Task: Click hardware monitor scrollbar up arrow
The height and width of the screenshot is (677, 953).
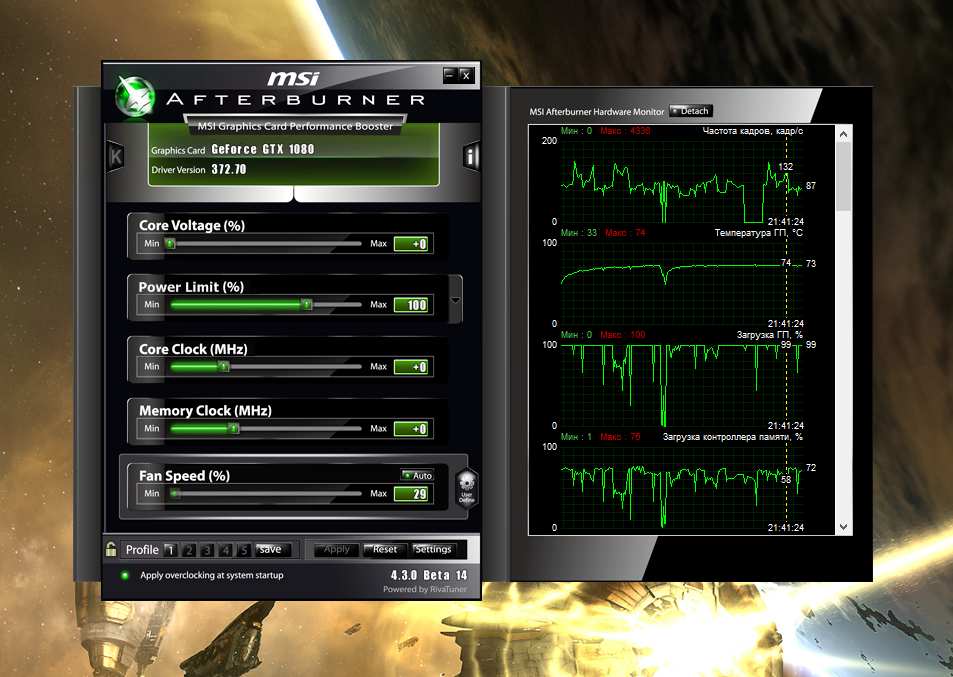Action: coord(843,133)
